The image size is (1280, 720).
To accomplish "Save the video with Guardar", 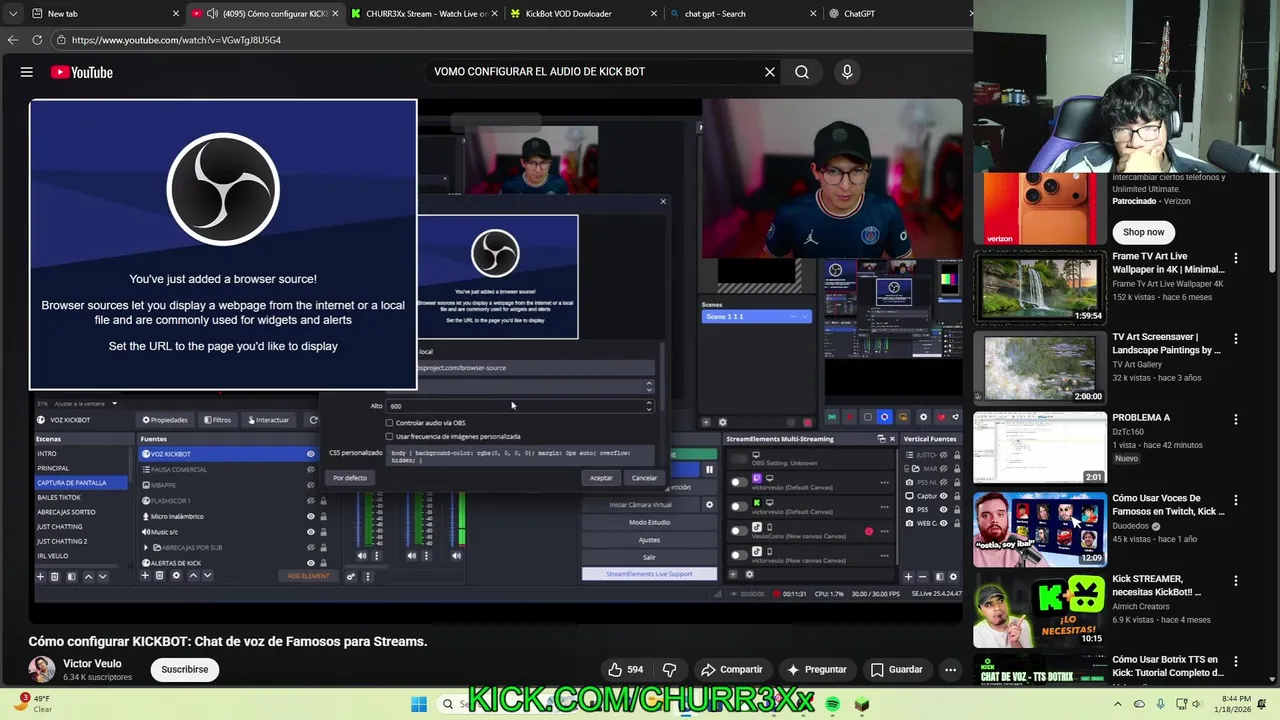I will [x=896, y=669].
